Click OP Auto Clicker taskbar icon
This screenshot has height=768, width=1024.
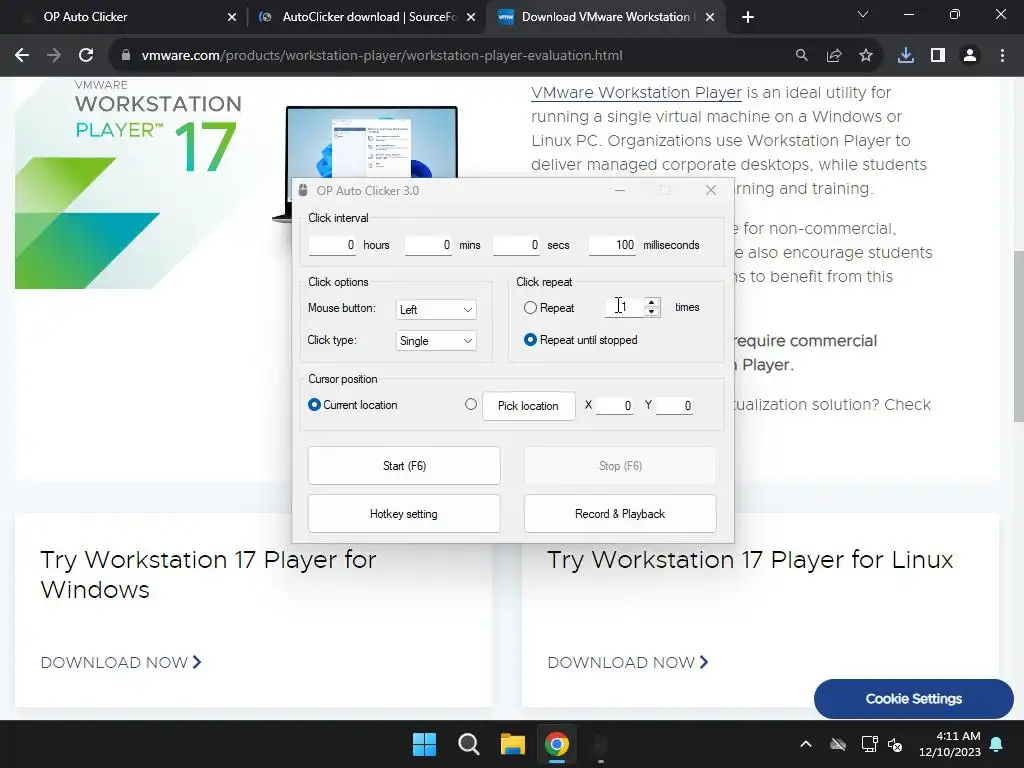(601, 744)
